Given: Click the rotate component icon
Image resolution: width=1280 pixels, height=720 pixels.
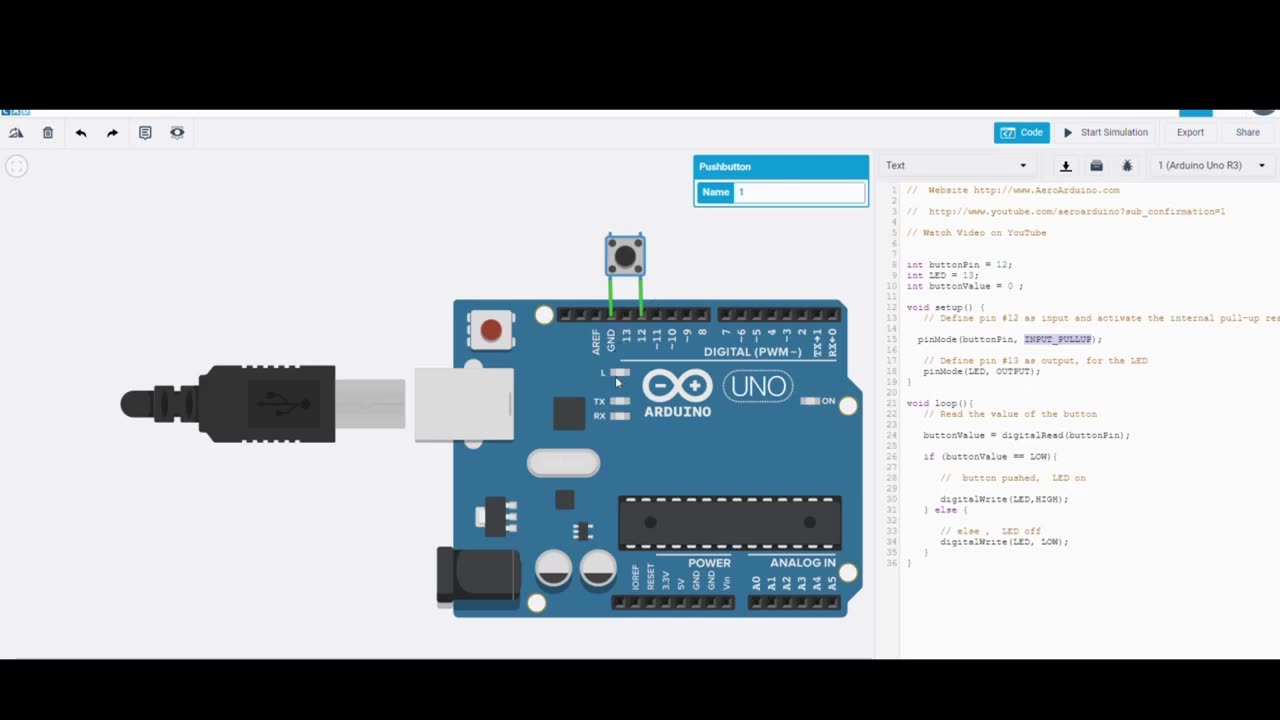Looking at the screenshot, I should pos(16,133).
